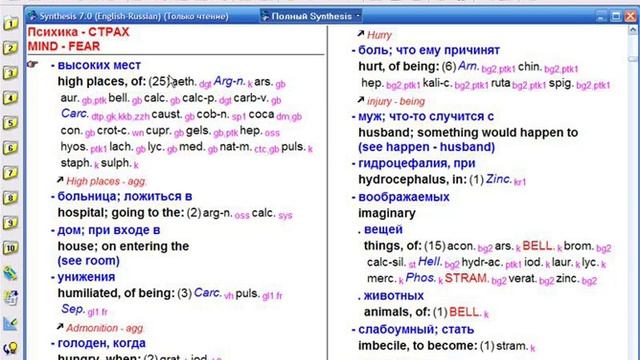This screenshot has width=640, height=360.
Task: Follow the 'injury - being' cross-reference
Action: [x=396, y=101]
